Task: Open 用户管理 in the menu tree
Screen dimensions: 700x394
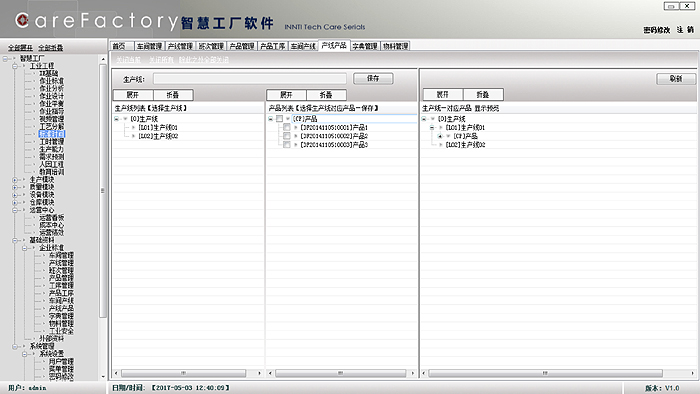Action: [x=61, y=361]
